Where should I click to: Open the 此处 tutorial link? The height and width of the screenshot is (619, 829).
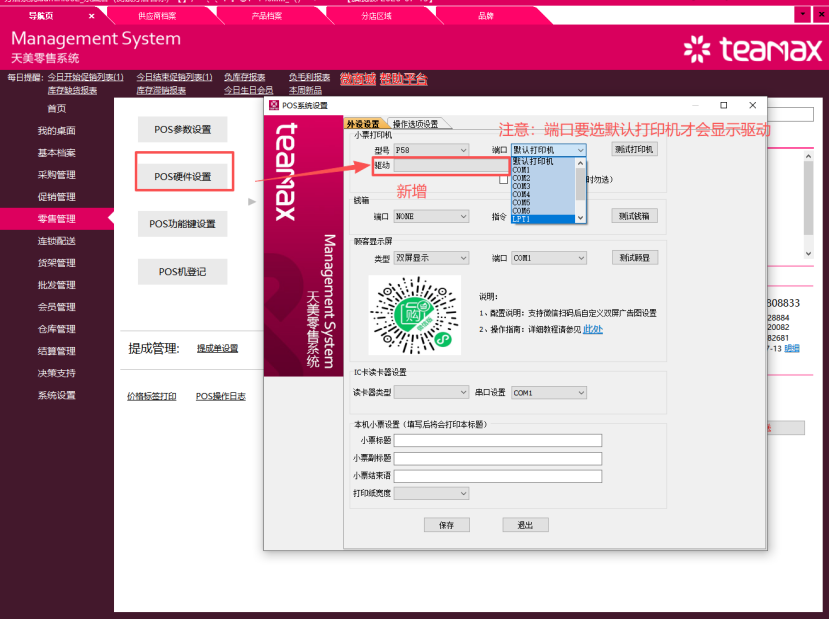(593, 329)
